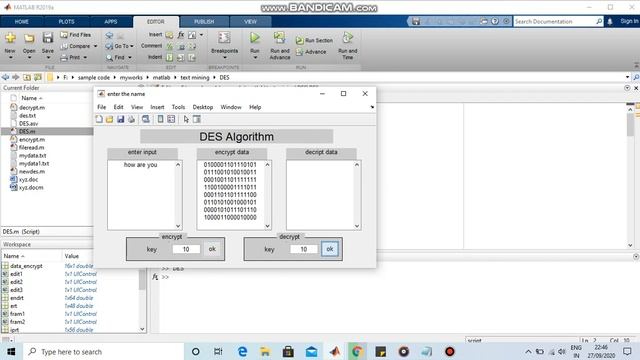640x360 pixels.
Task: Click the Advance icon in the RUN group
Action: 300,52
